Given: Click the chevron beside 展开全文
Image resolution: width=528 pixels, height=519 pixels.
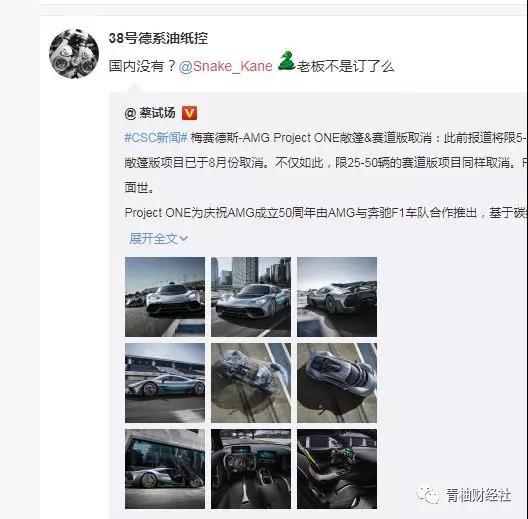Looking at the screenshot, I should click(184, 238).
